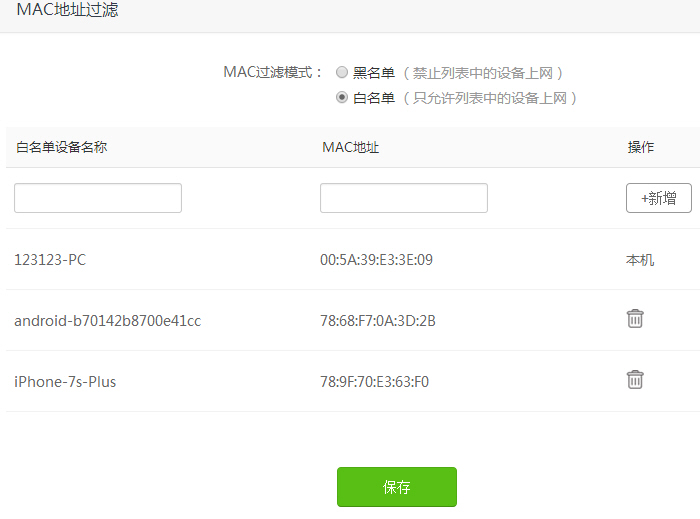Click the 只允许列表中的设备上网 description text
Screen dimensions: 700x519
[490, 98]
